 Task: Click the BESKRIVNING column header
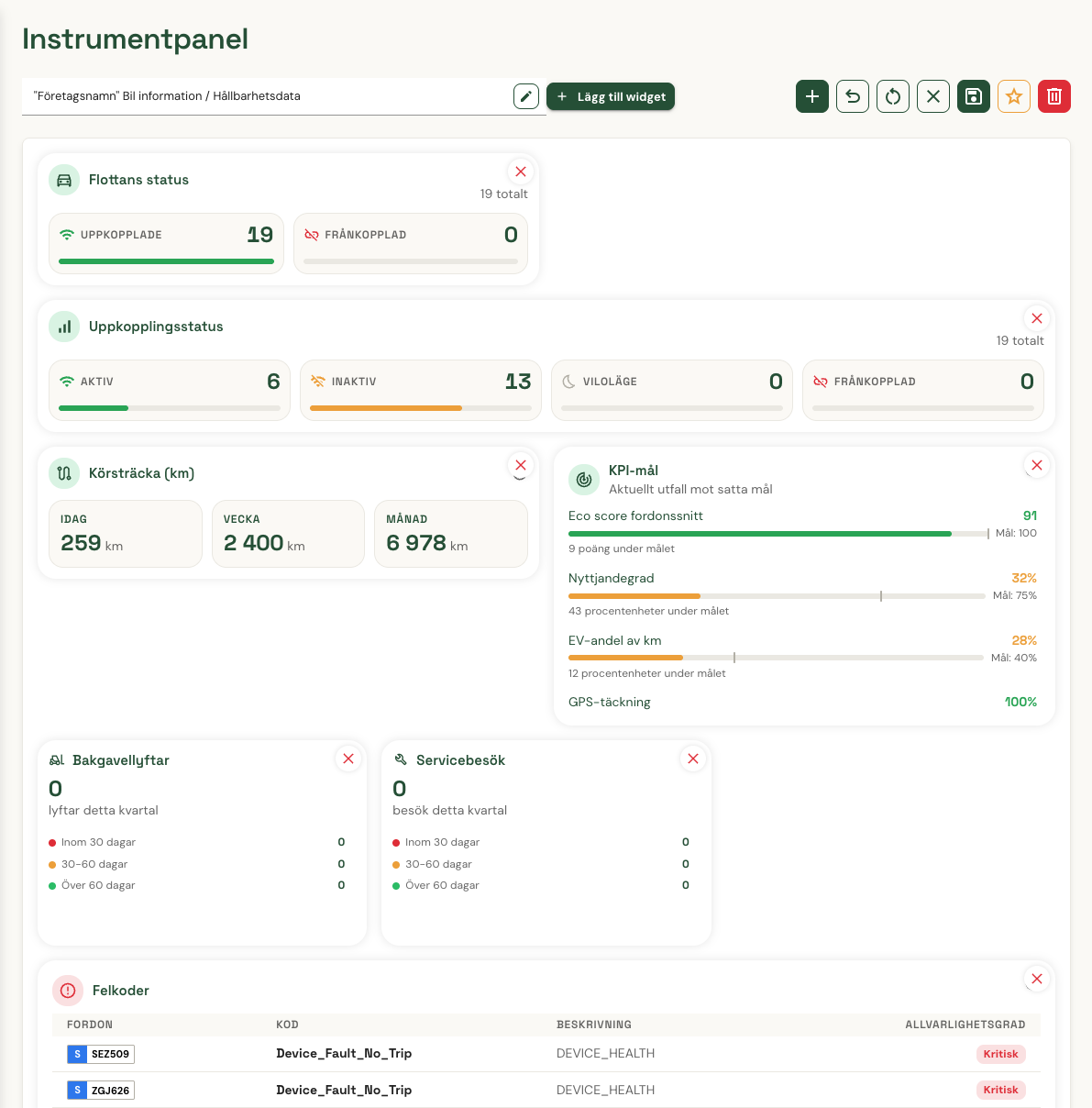pyautogui.click(x=594, y=1025)
